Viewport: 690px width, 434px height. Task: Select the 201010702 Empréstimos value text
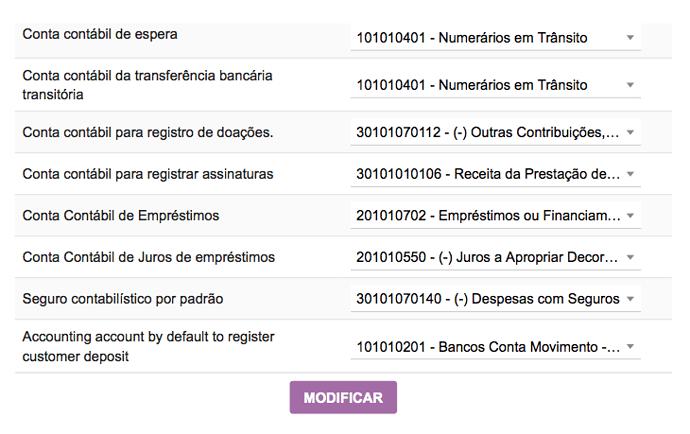(x=488, y=216)
